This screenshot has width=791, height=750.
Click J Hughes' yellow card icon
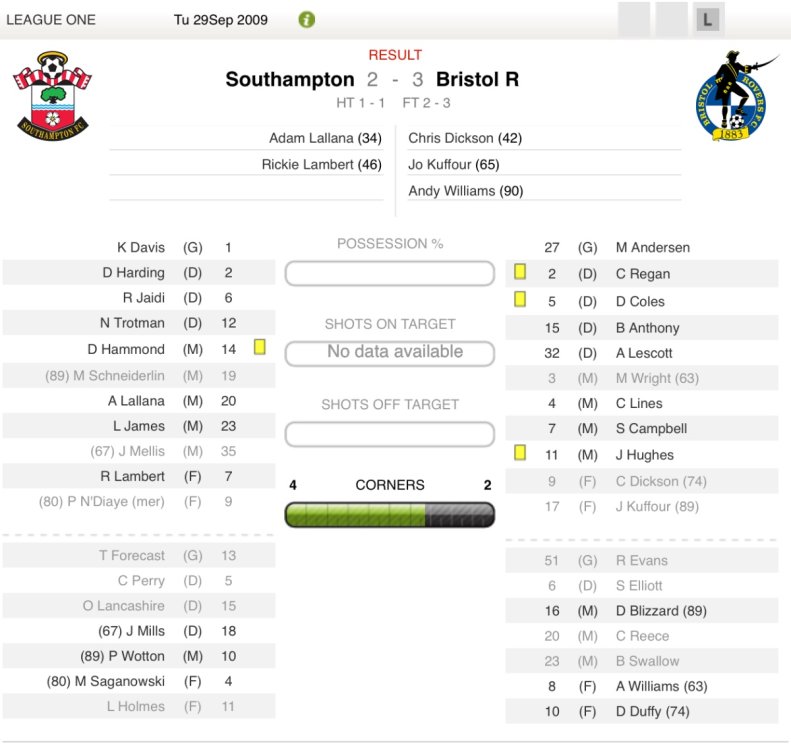tap(520, 453)
